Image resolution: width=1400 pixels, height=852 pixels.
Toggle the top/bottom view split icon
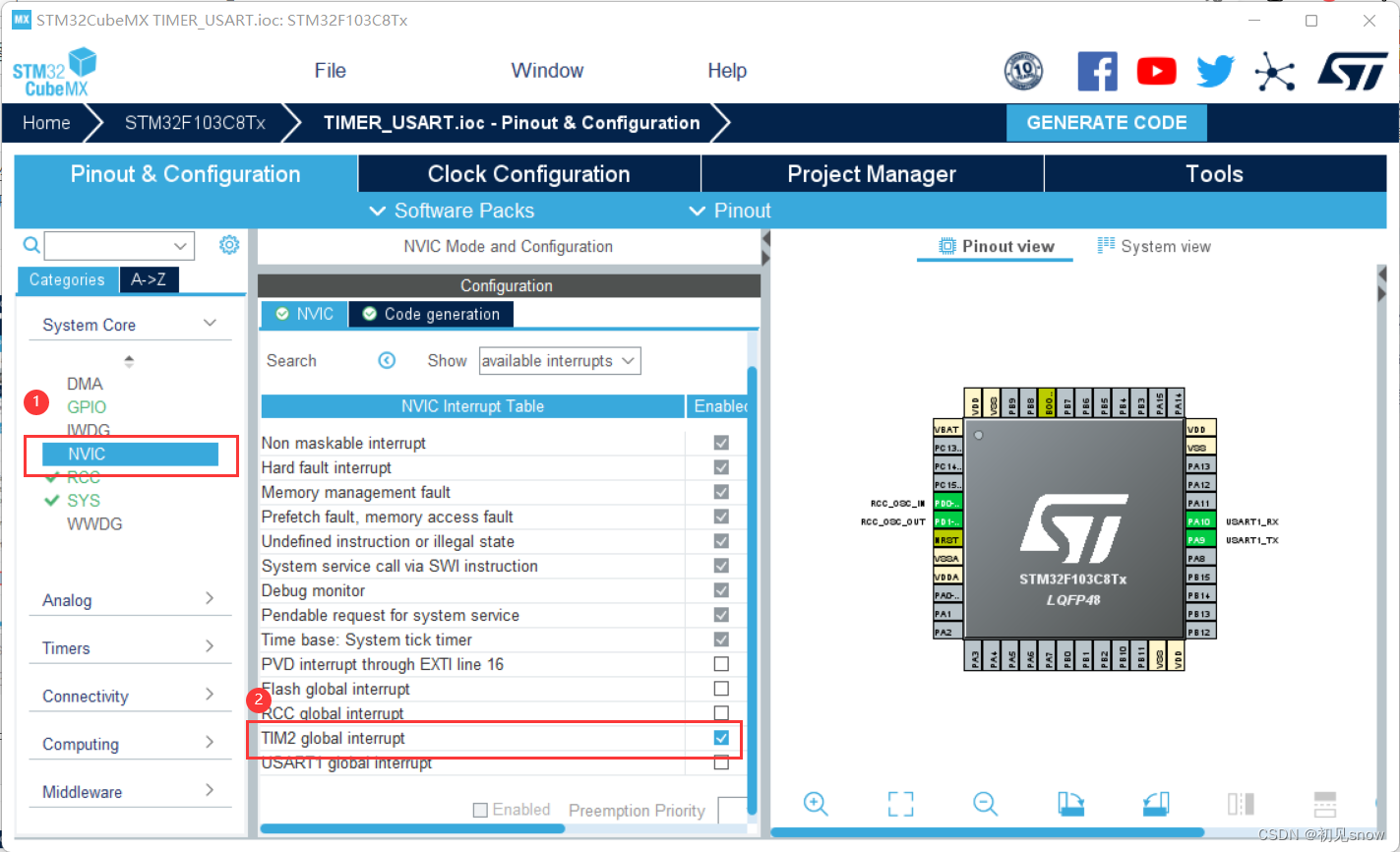pos(1241,804)
